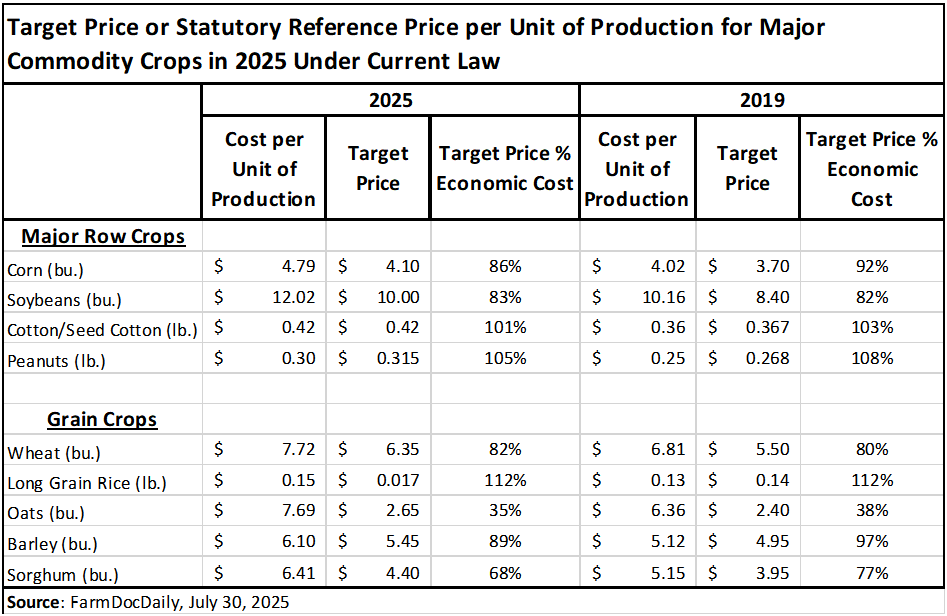Select the 35% oats percentage cell
Screen dimensions: 947x616
[505, 513]
